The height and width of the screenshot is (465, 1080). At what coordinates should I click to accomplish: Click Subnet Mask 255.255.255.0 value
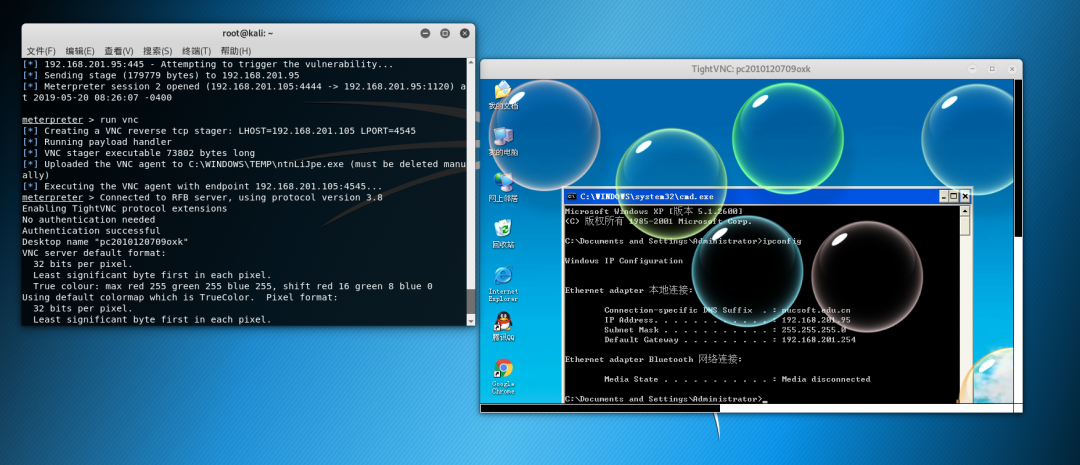point(813,330)
